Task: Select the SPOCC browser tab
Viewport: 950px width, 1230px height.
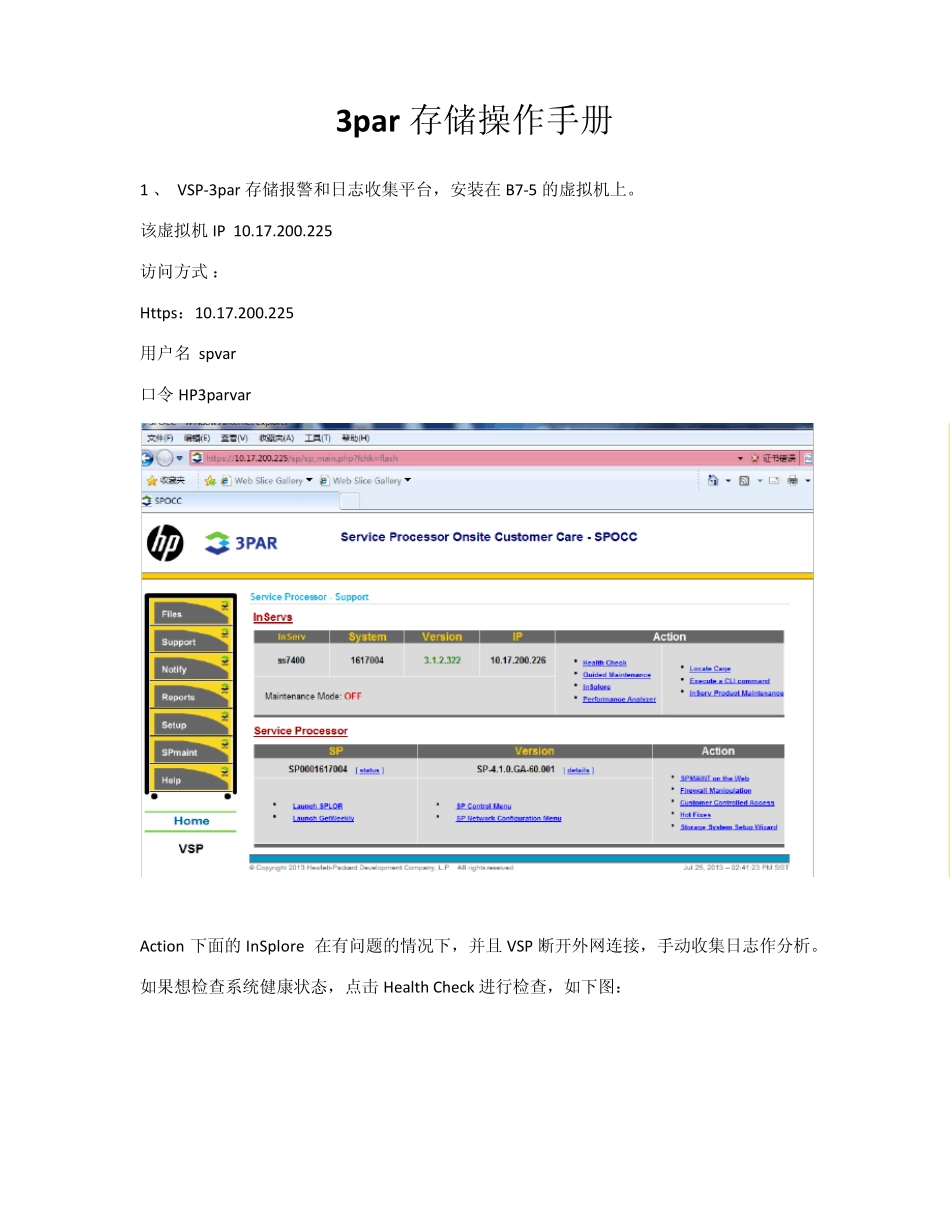Action: (x=240, y=501)
